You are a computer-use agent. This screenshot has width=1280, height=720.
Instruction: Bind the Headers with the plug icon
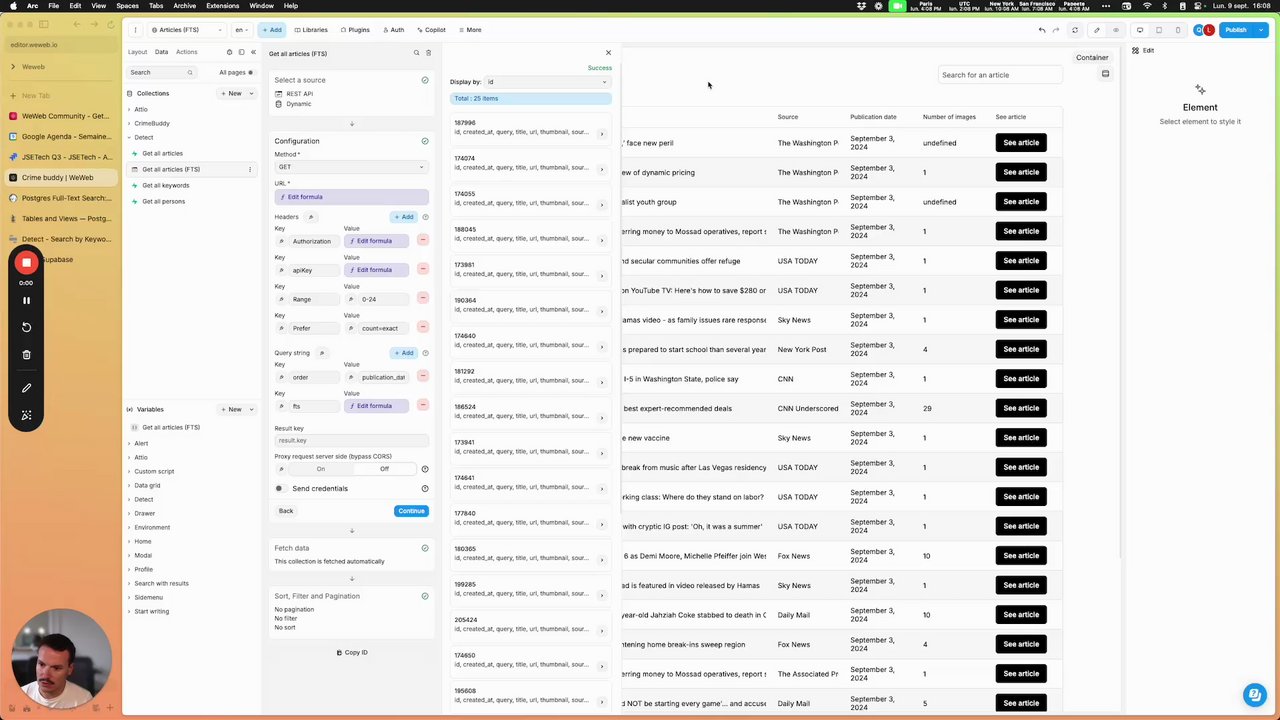click(311, 217)
